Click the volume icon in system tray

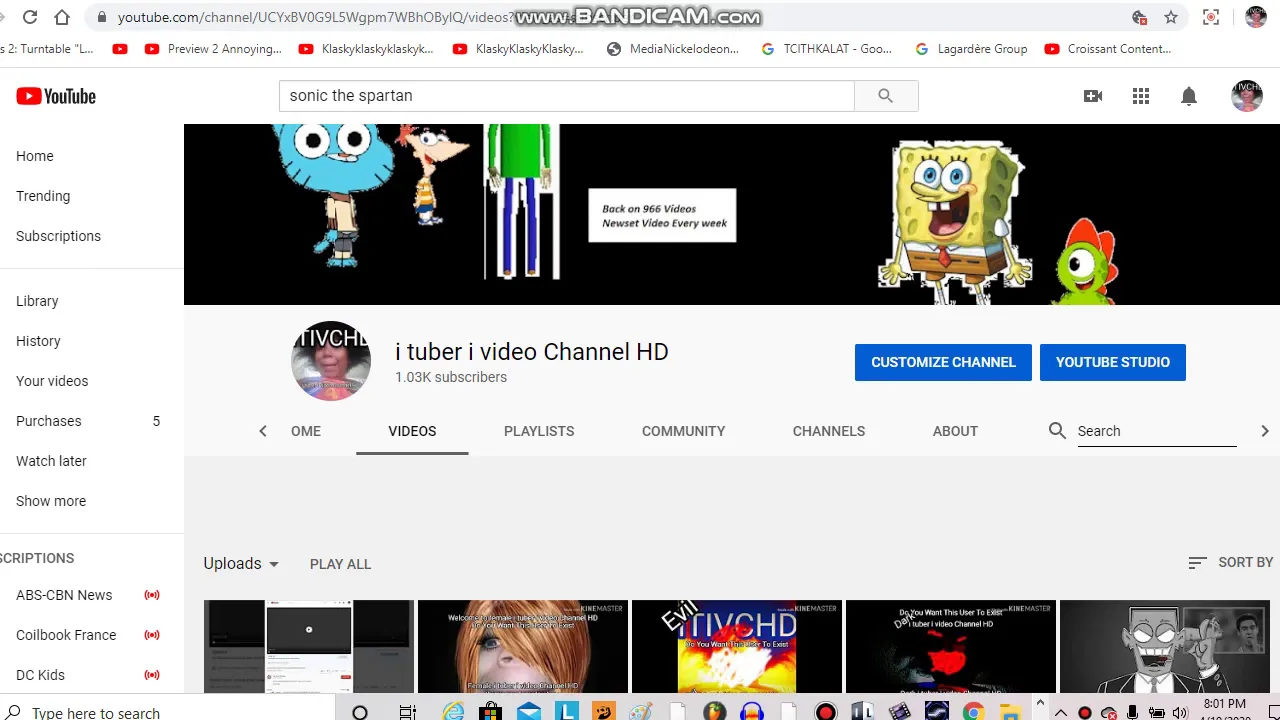[1180, 713]
